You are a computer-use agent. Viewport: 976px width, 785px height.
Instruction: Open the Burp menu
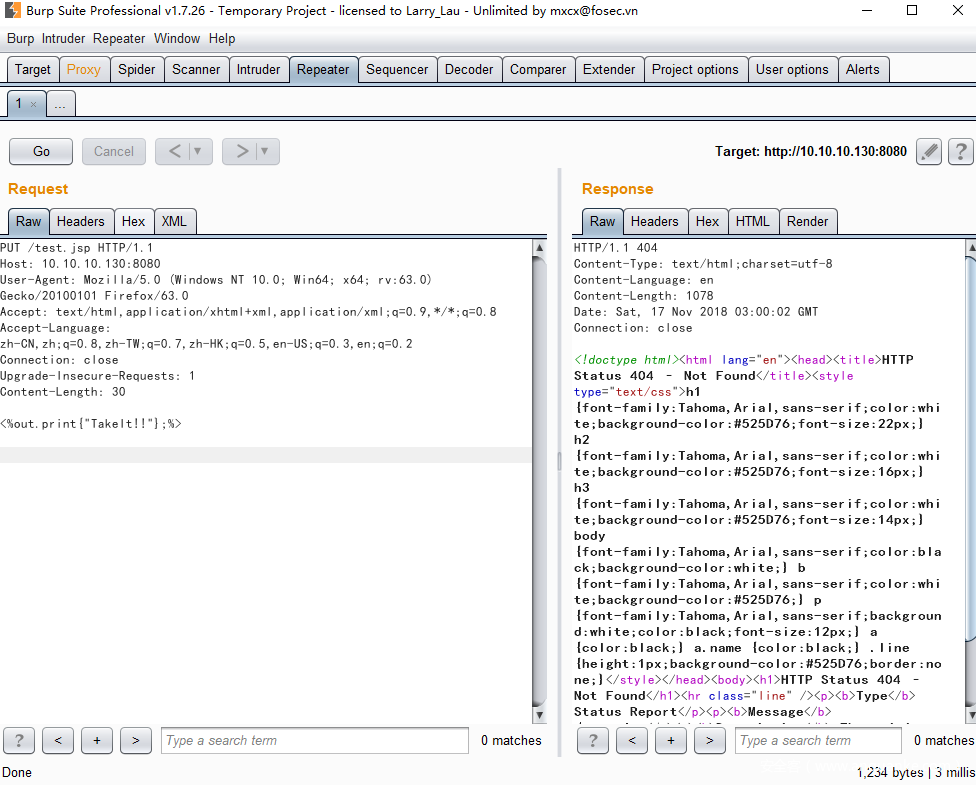tap(20, 39)
